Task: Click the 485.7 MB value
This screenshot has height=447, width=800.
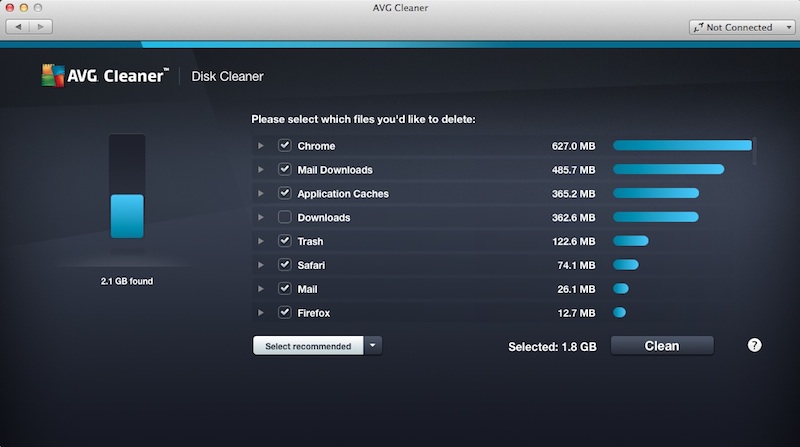Action: coord(573,170)
